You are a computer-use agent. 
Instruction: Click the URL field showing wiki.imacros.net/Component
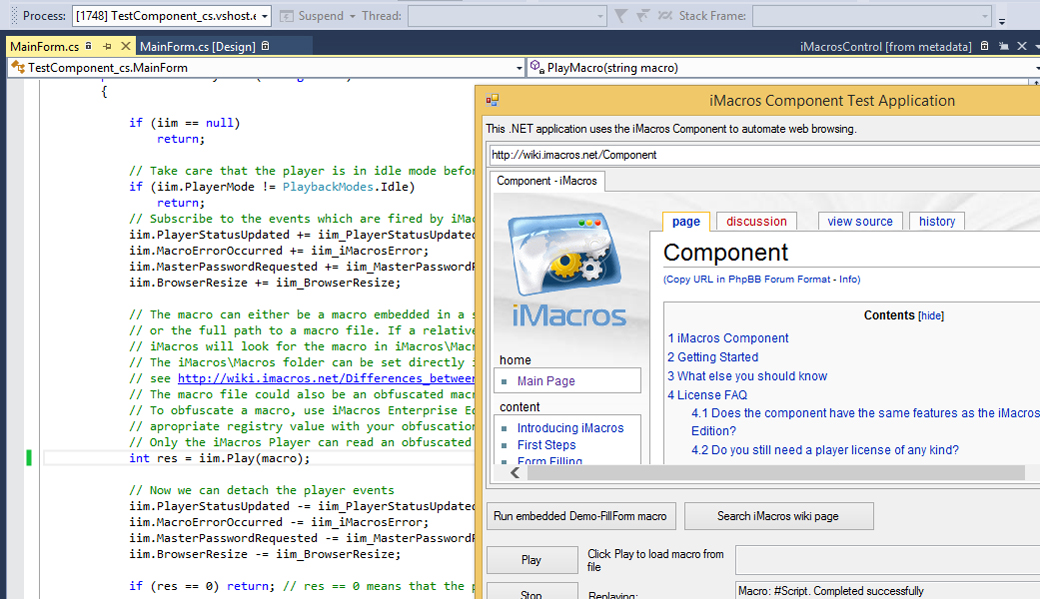(763, 155)
